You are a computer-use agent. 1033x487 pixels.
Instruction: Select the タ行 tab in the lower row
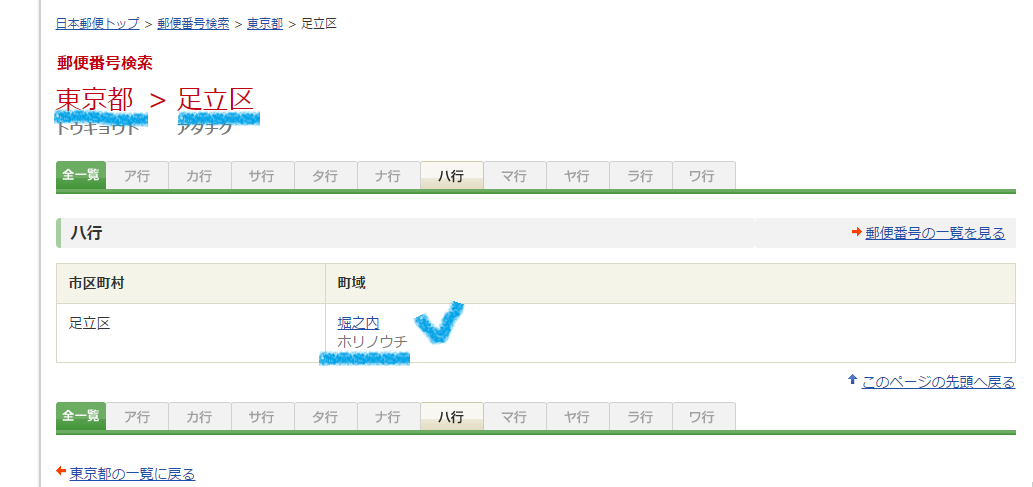tap(325, 417)
